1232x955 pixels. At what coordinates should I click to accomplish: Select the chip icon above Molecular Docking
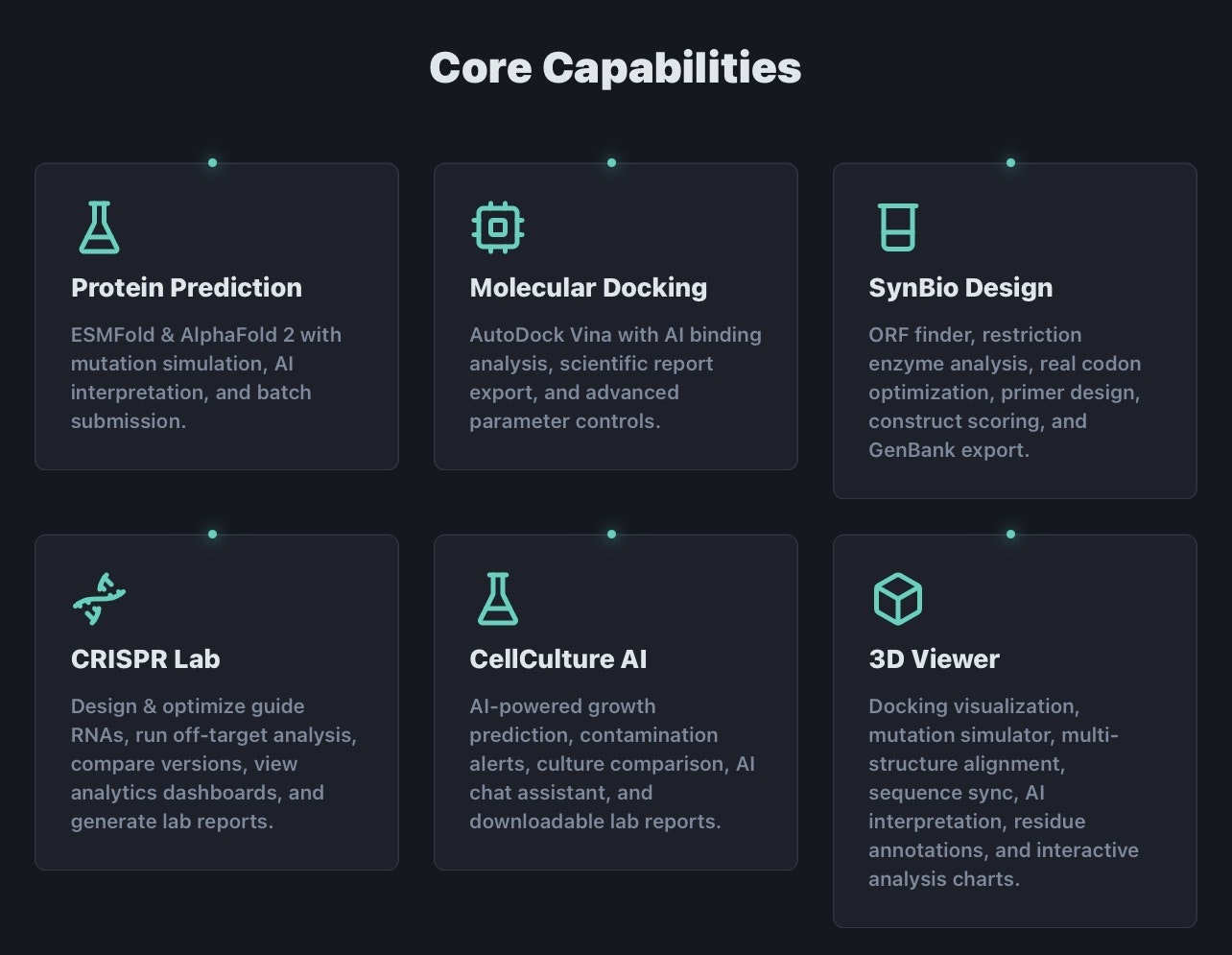pos(498,227)
